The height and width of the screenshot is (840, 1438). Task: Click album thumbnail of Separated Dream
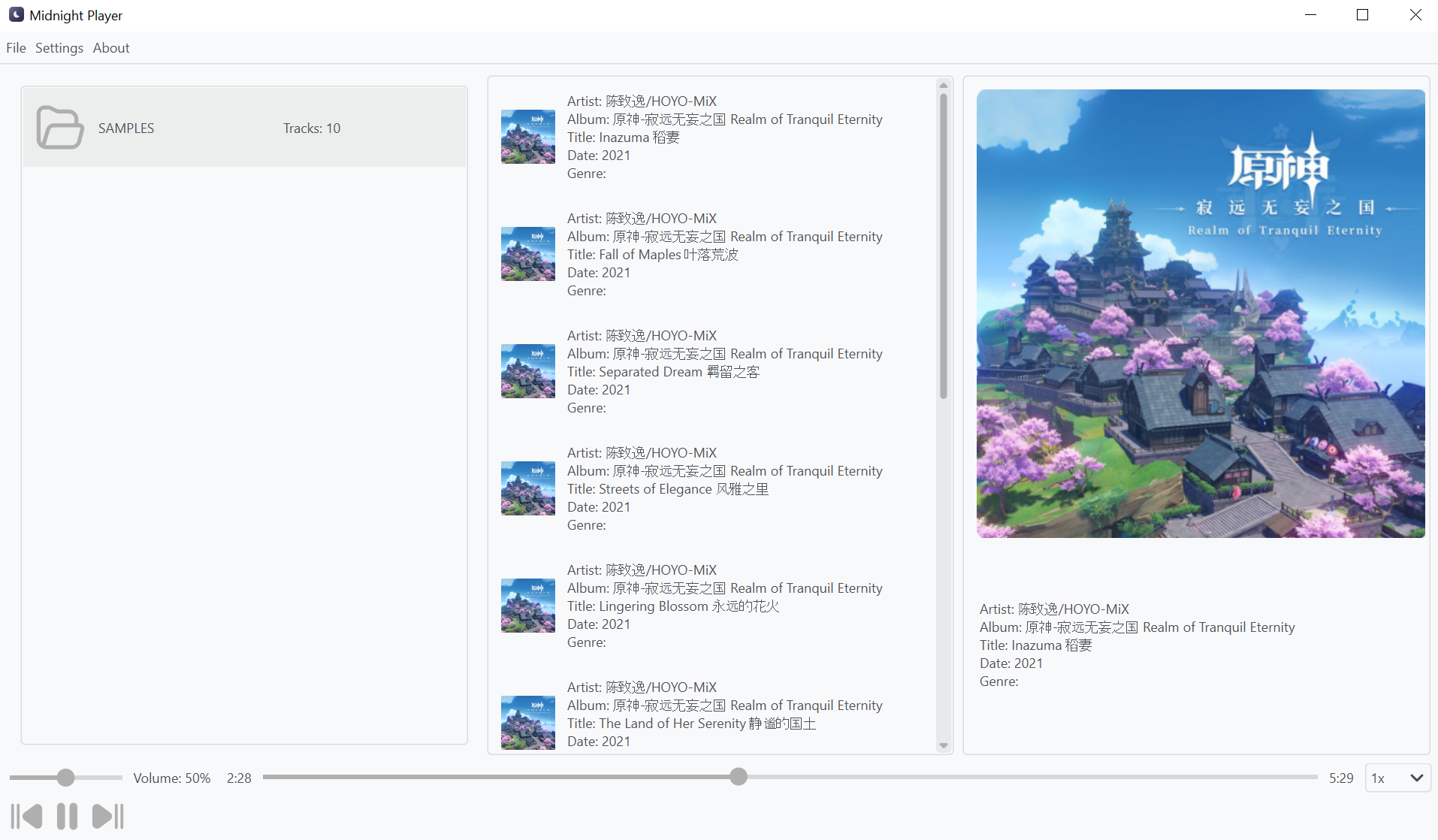(528, 371)
